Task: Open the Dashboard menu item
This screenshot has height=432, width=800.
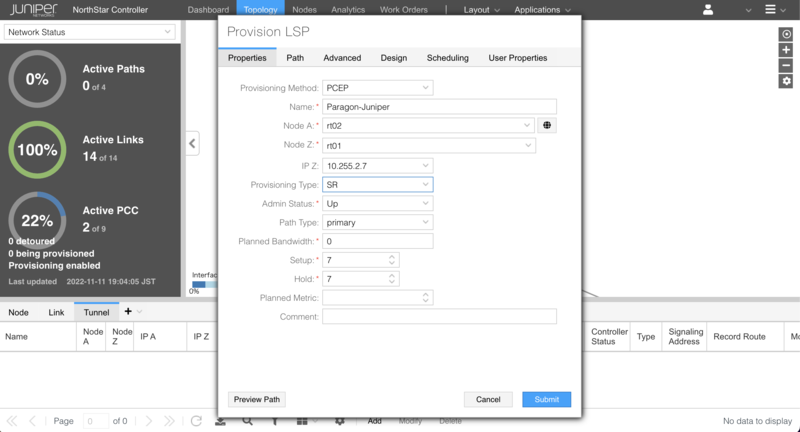Action: tap(208, 10)
